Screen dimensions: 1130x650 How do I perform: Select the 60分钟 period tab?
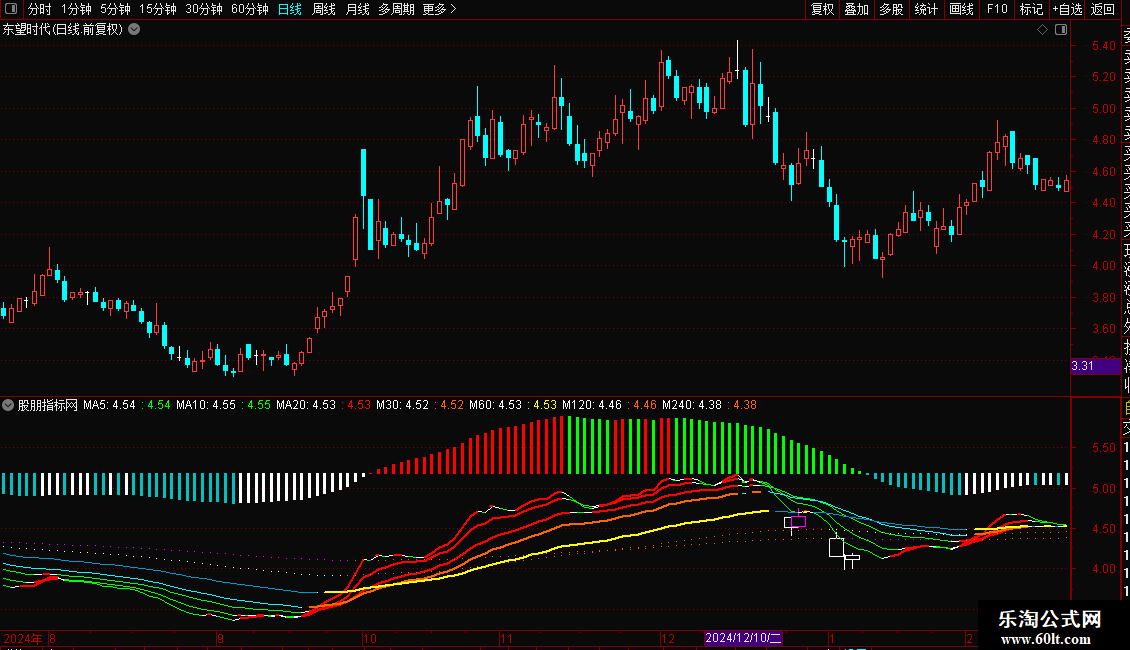coord(250,9)
